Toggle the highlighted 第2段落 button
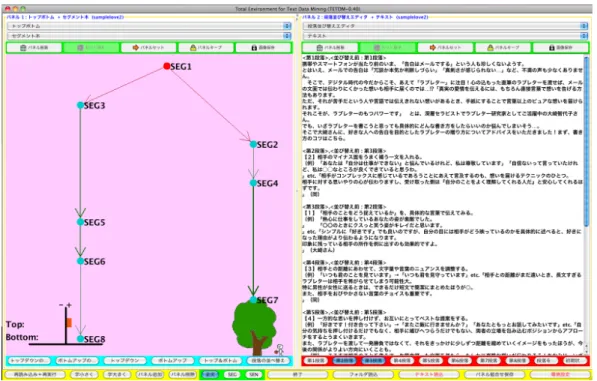 (x=345, y=360)
